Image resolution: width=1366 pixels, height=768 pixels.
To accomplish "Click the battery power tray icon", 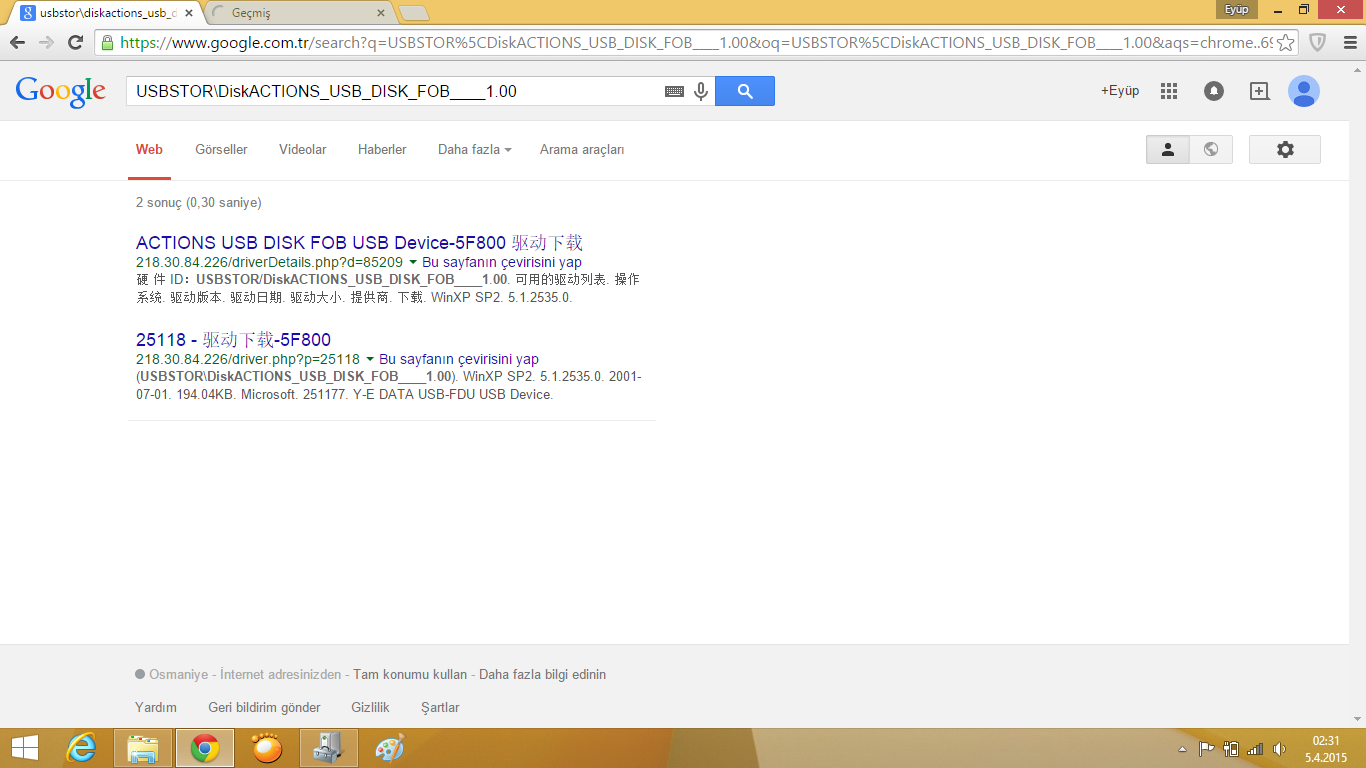I will [x=1231, y=749].
